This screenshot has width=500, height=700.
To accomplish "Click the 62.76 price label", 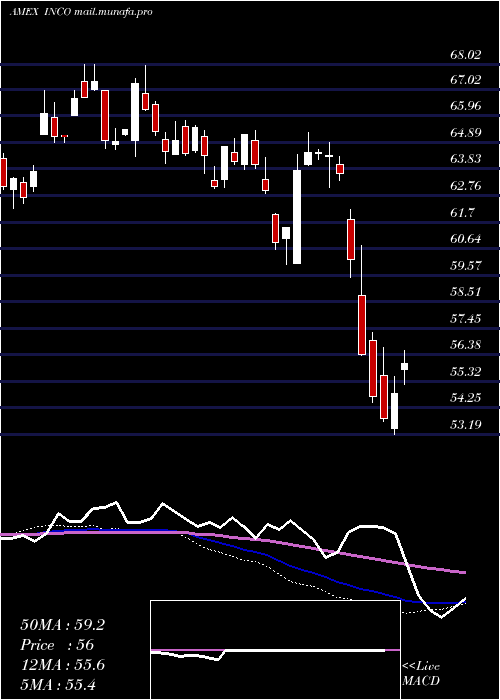I will click(x=466, y=186).
